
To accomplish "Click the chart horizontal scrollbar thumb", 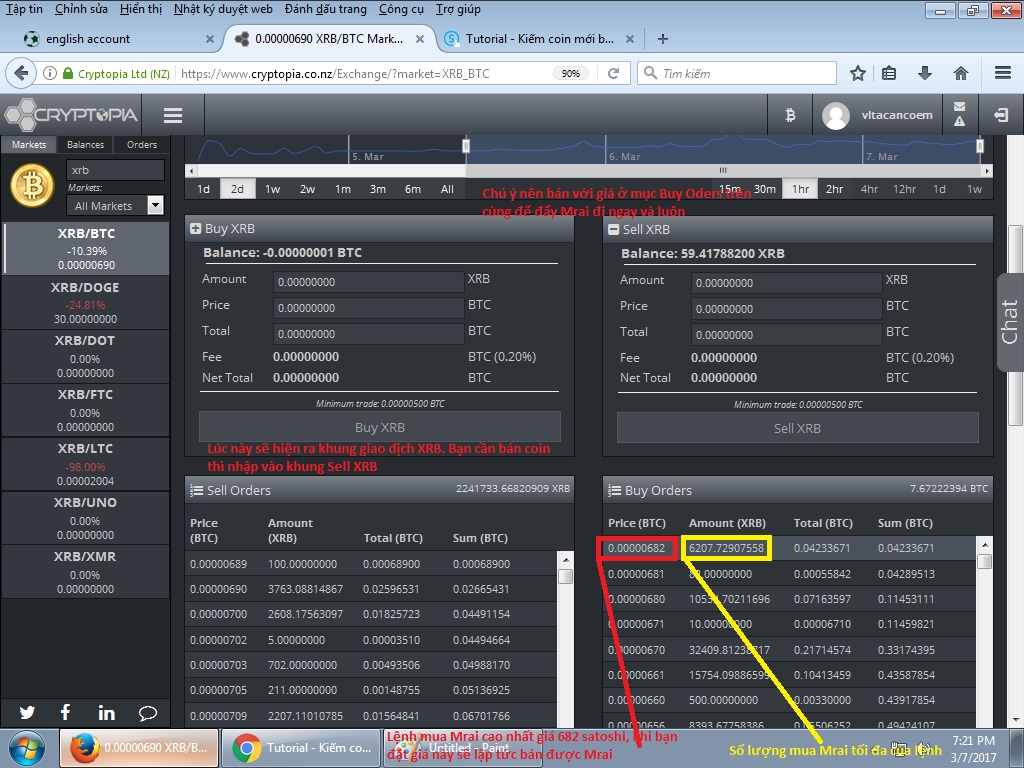I will (x=723, y=170).
